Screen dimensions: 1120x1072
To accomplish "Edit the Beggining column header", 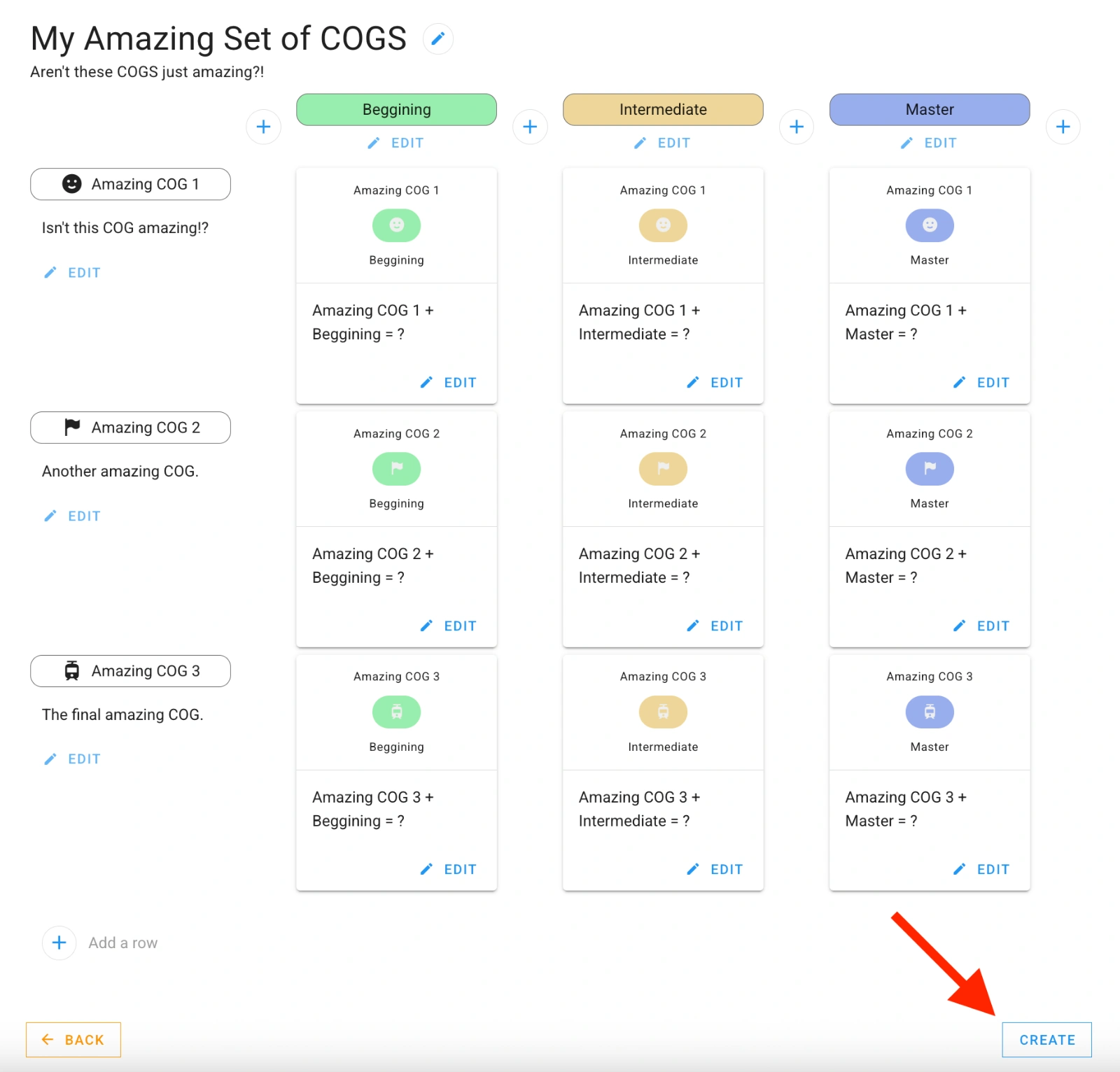I will [x=396, y=143].
